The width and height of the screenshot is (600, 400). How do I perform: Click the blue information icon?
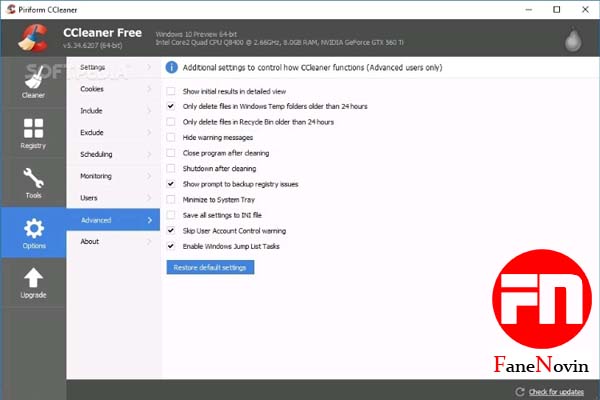(171, 67)
